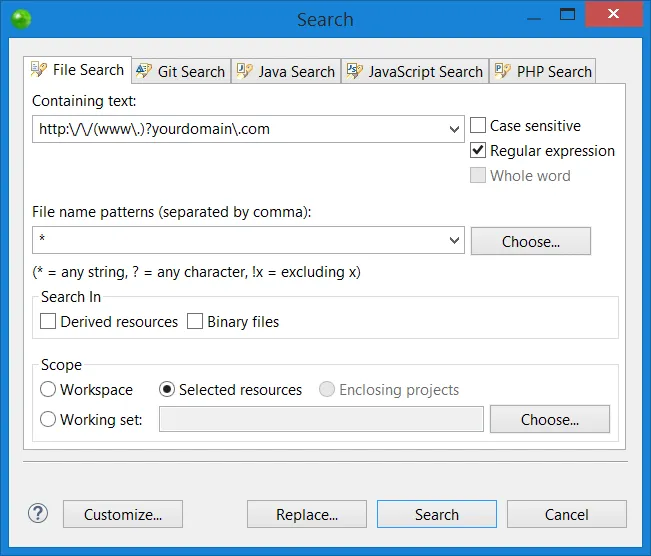This screenshot has height=556, width=651.
Task: Run the Search button
Action: (x=437, y=514)
